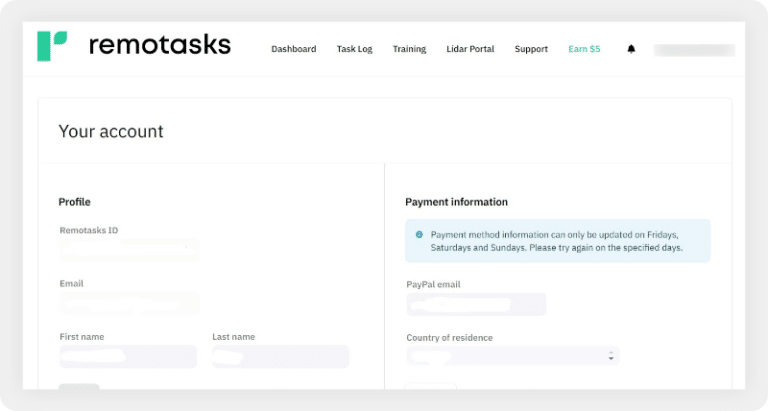Click the remotasks wordmark in header
768x411 pixels.
[159, 45]
